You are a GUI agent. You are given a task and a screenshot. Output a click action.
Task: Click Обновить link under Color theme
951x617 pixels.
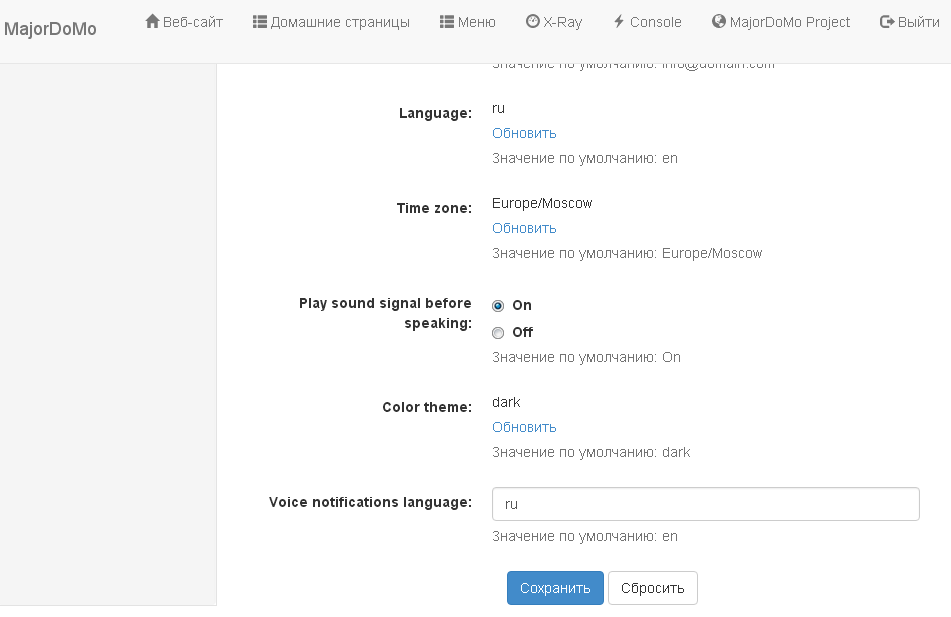(x=524, y=427)
